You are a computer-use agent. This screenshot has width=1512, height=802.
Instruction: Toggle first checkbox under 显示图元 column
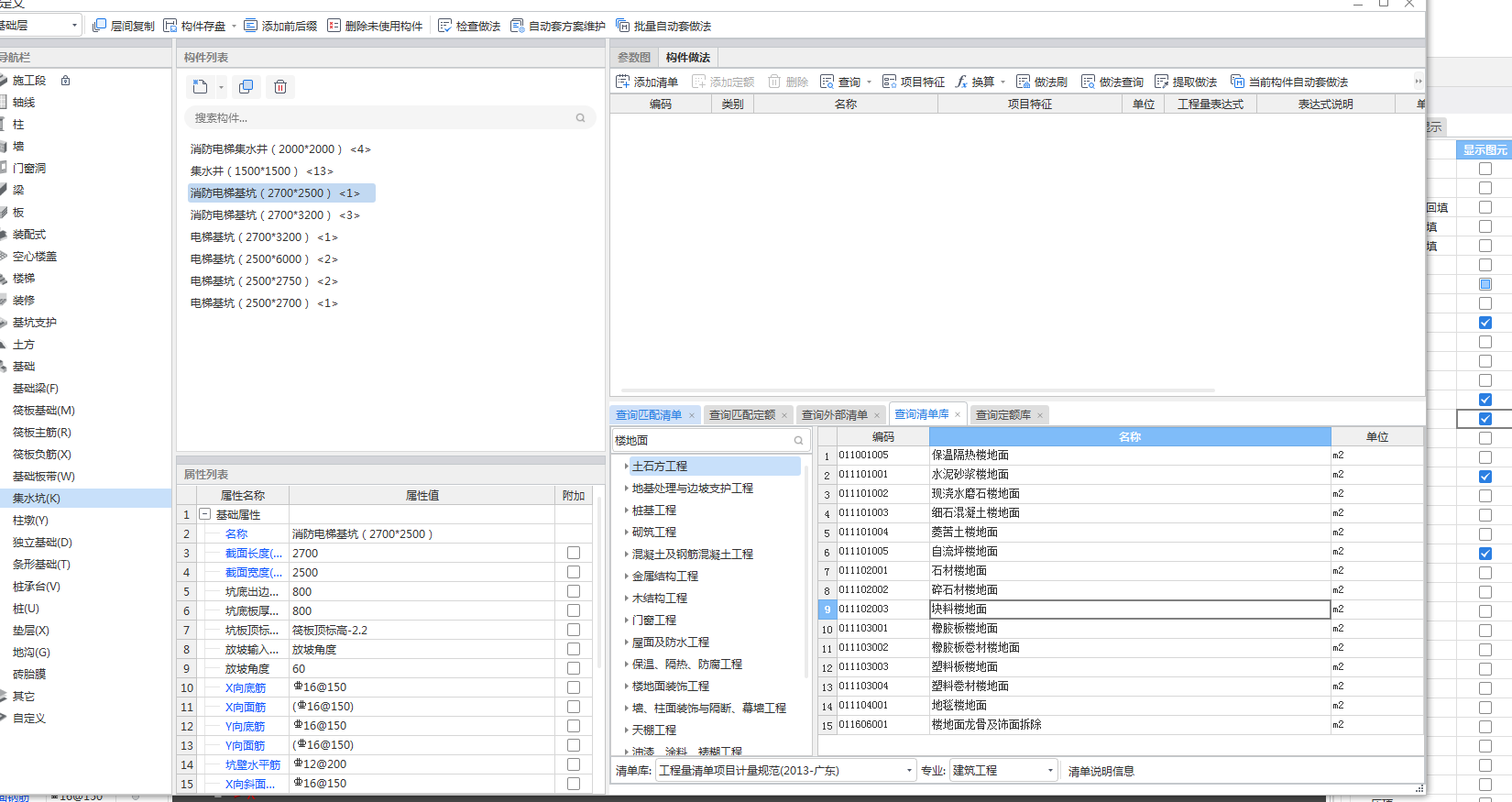tap(1485, 169)
